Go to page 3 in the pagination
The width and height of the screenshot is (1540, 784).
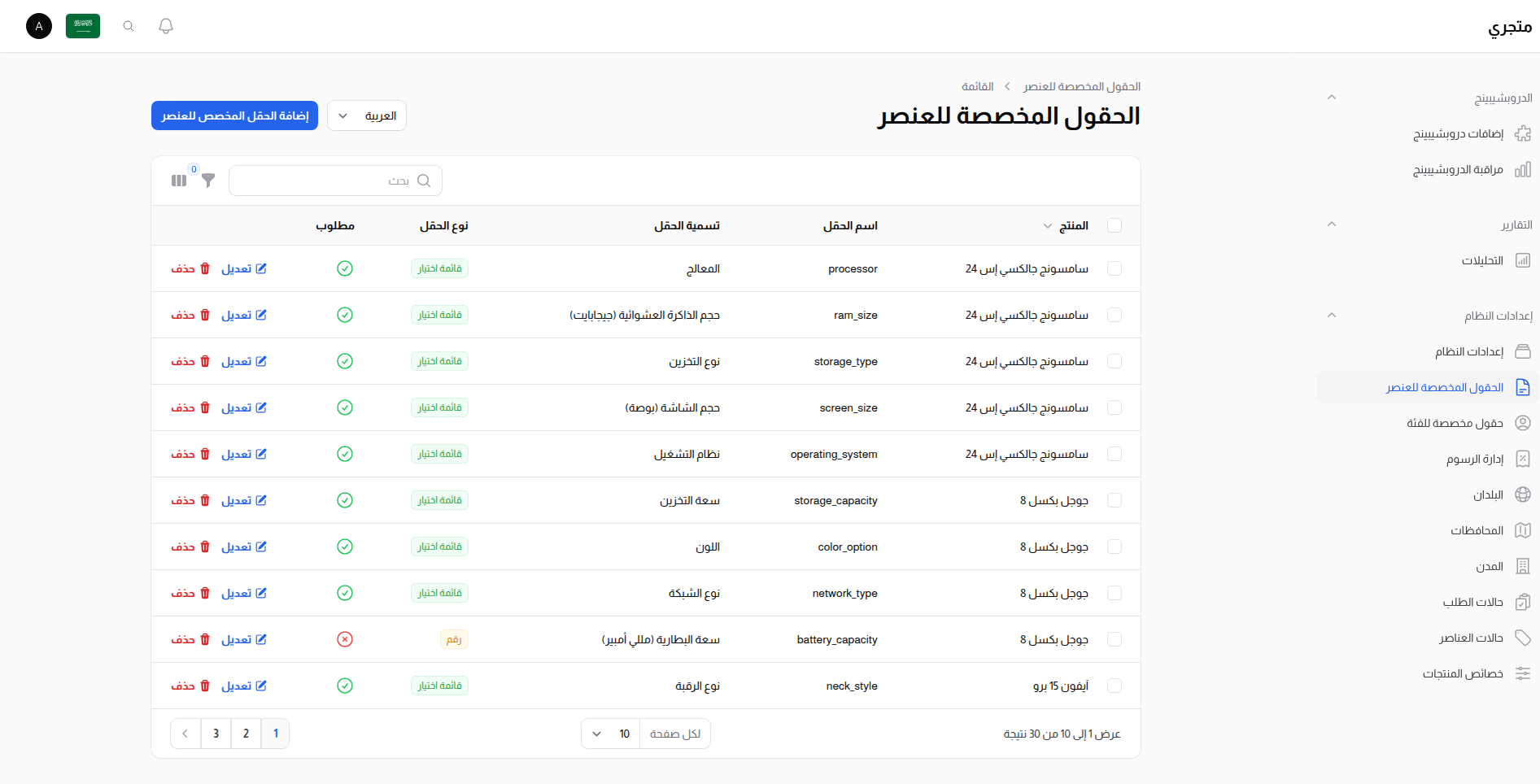pos(216,734)
